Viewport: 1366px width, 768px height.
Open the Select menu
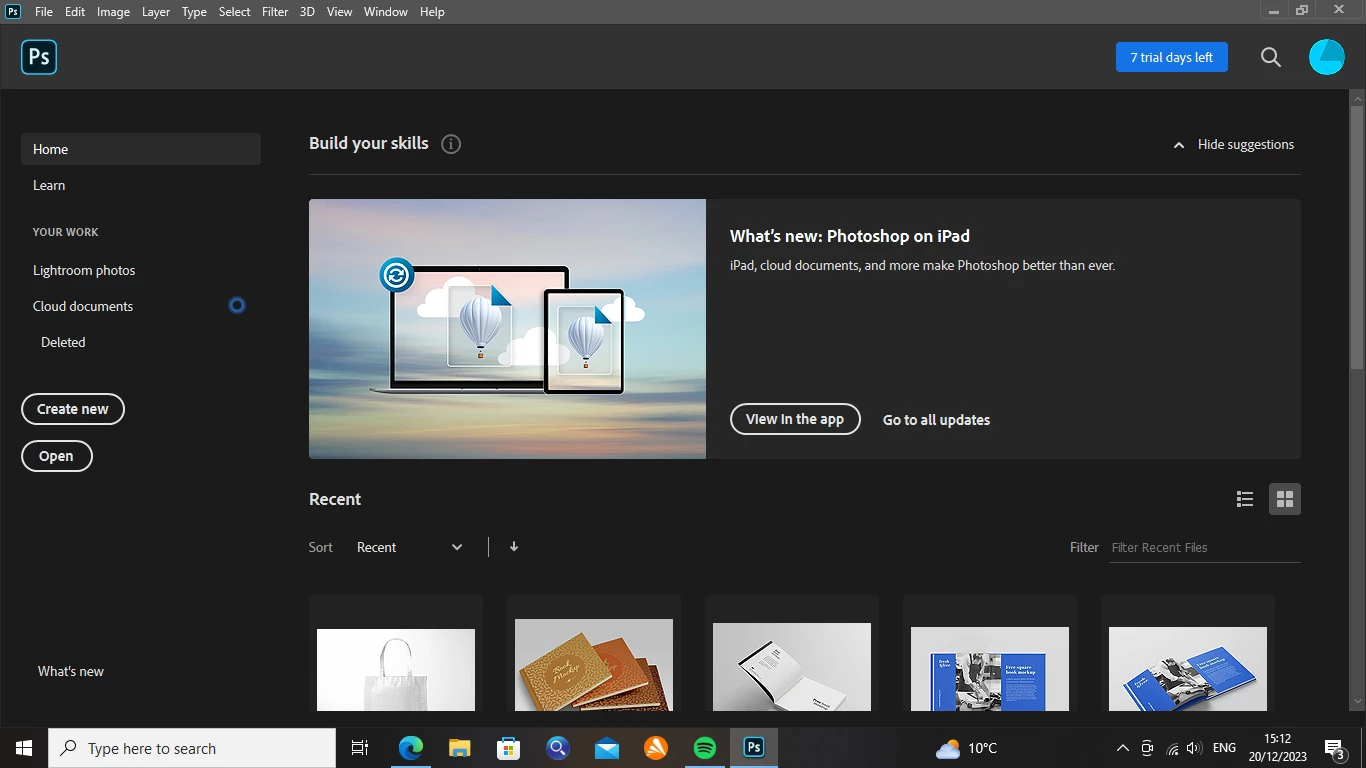tap(235, 12)
